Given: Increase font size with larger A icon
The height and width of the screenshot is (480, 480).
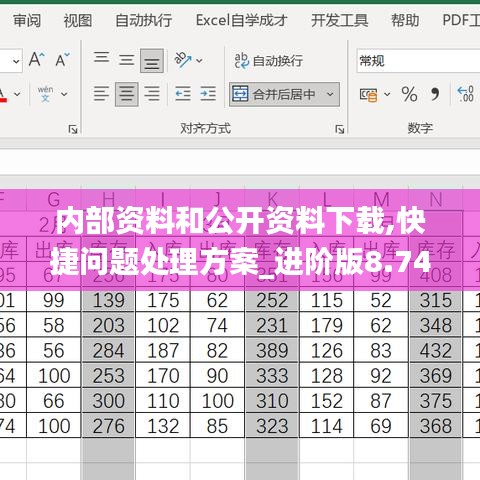Looking at the screenshot, I should point(36,60).
